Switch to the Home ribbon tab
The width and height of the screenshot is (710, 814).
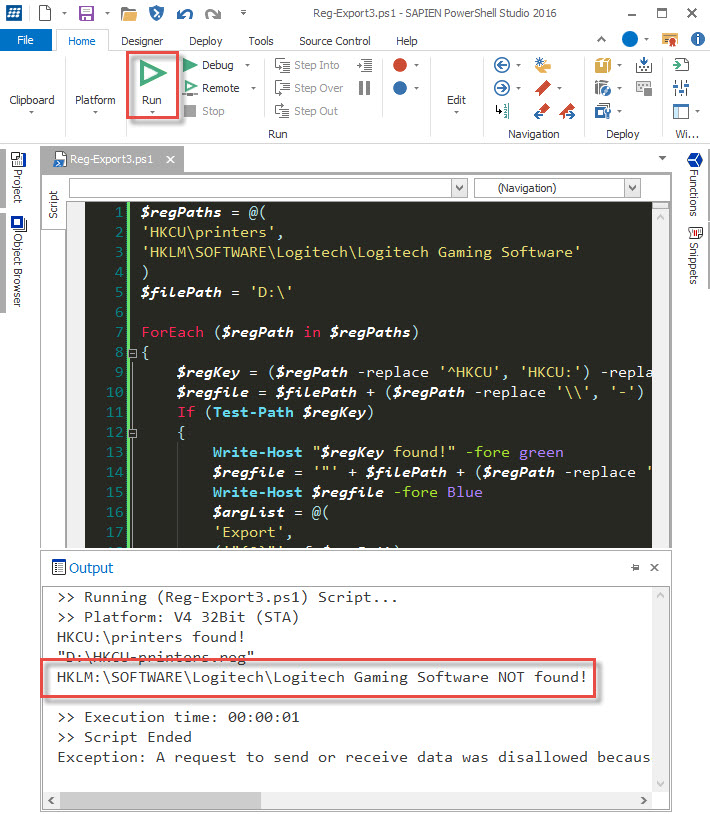coord(81,41)
